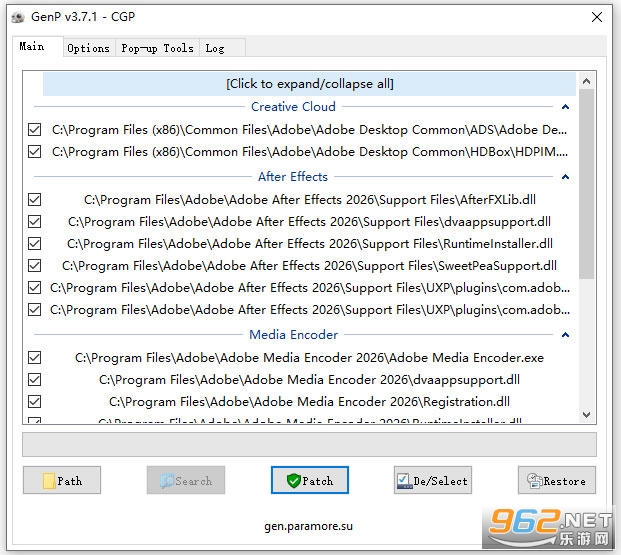Image resolution: width=621 pixels, height=555 pixels.
Task: Toggle second UXP plugins com.adob checkbox
Action: coord(34,309)
